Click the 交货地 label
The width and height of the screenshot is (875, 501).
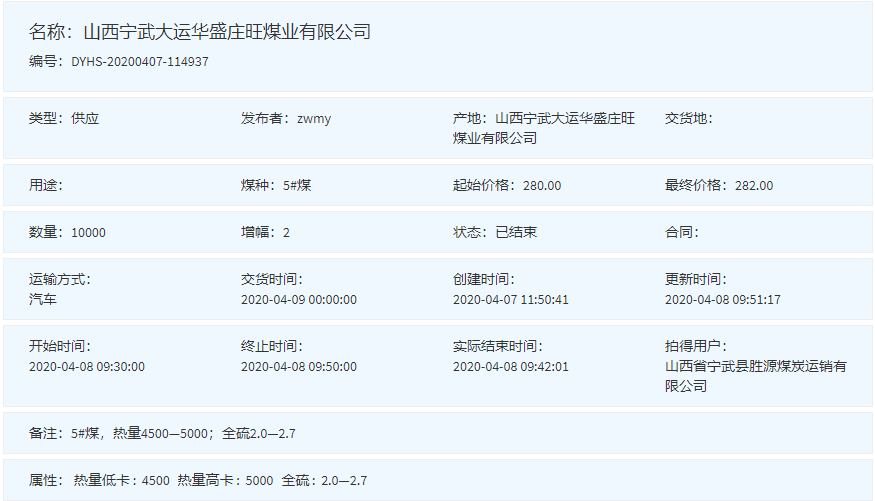689,118
